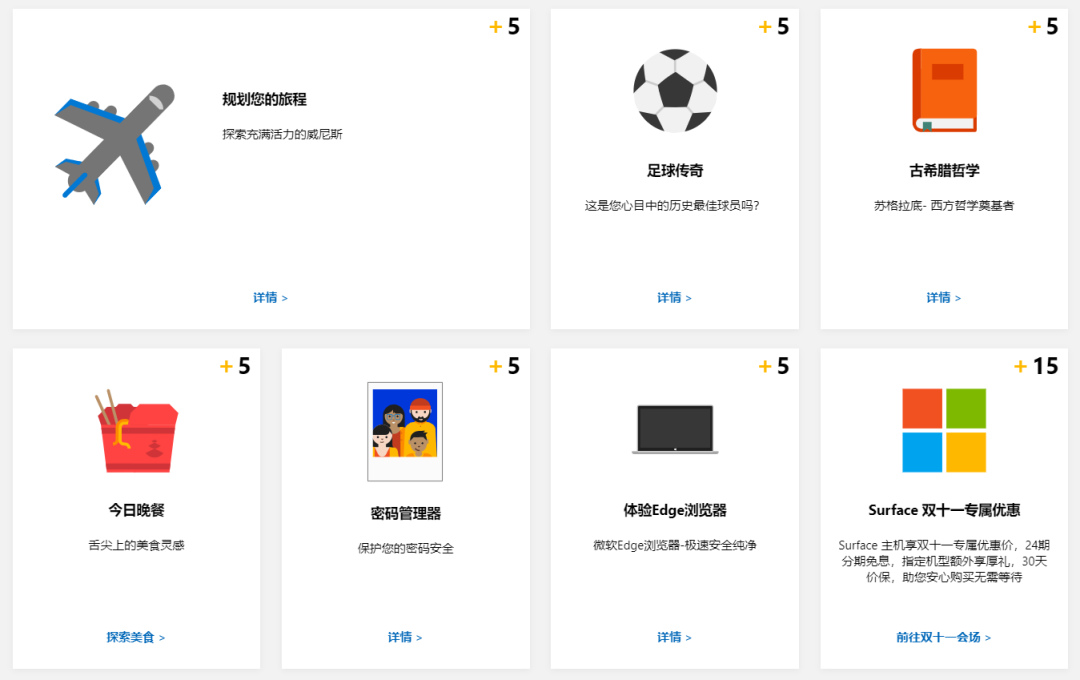Click +5 points badge on 足球传奇 card
Screen dimensions: 1080x680
coord(773,26)
